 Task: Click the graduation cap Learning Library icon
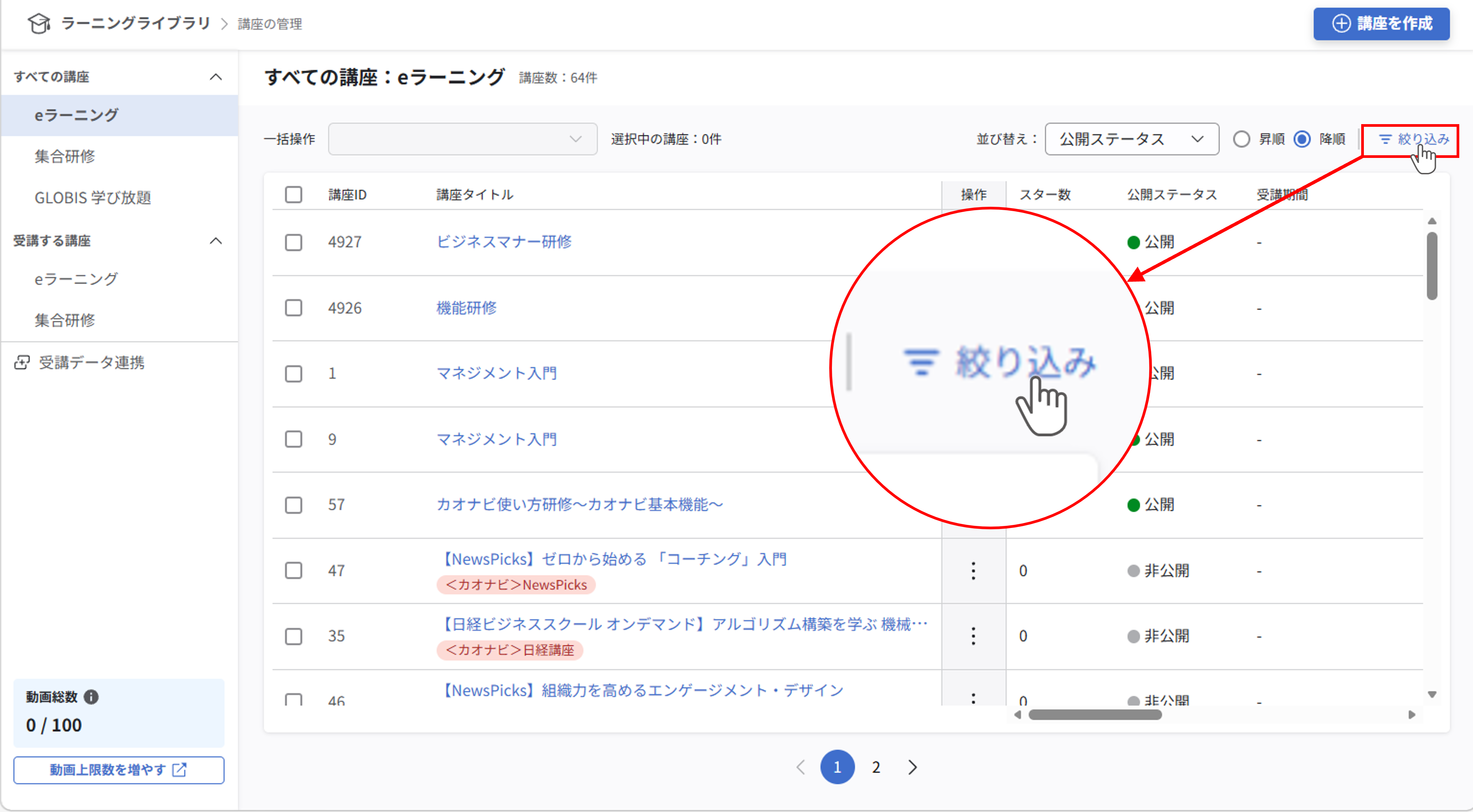point(39,23)
